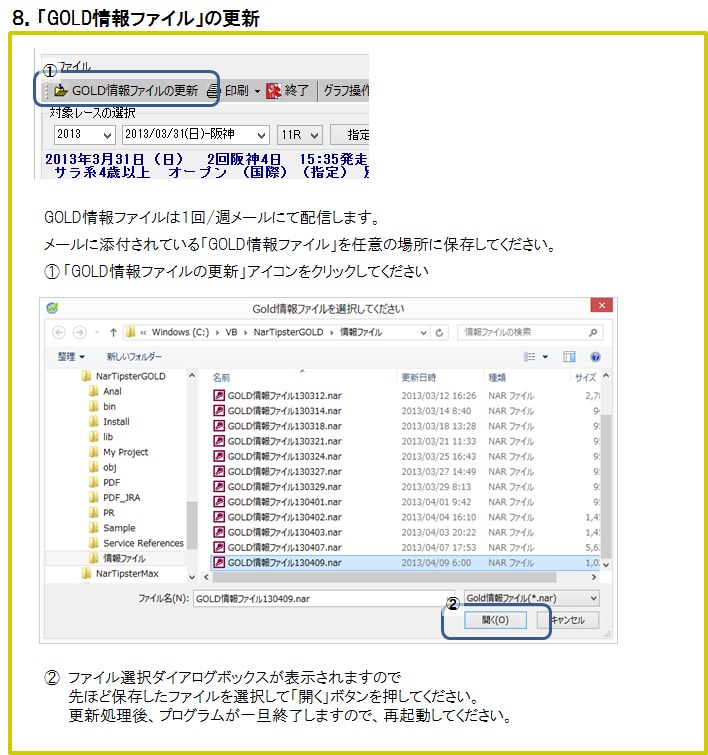This screenshot has width=708, height=755.
Task: Sort by 更新日時 column header
Action: [419, 378]
